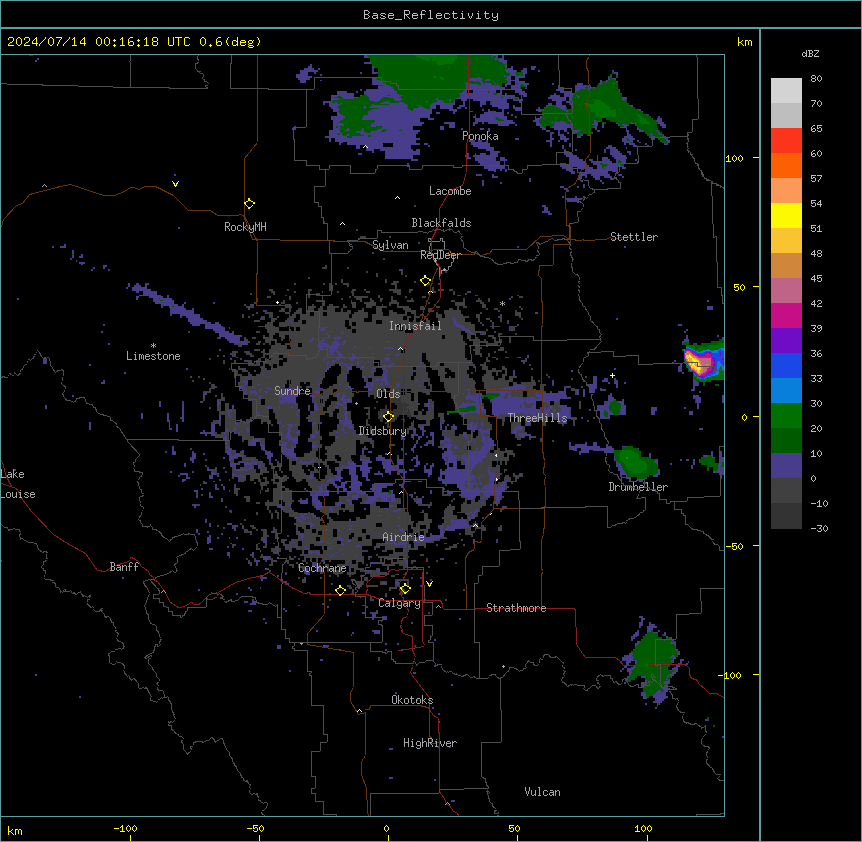Click the Okotoks label
The height and width of the screenshot is (842, 862).
point(412,700)
